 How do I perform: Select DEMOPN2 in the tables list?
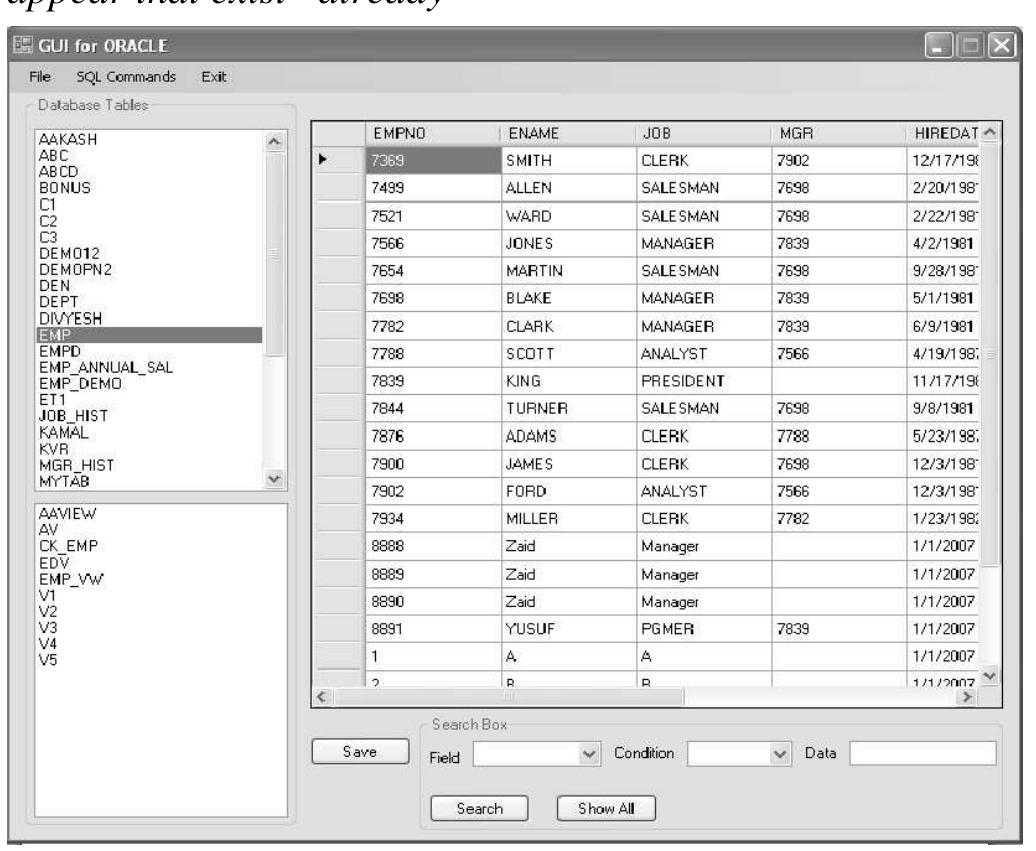point(75,270)
